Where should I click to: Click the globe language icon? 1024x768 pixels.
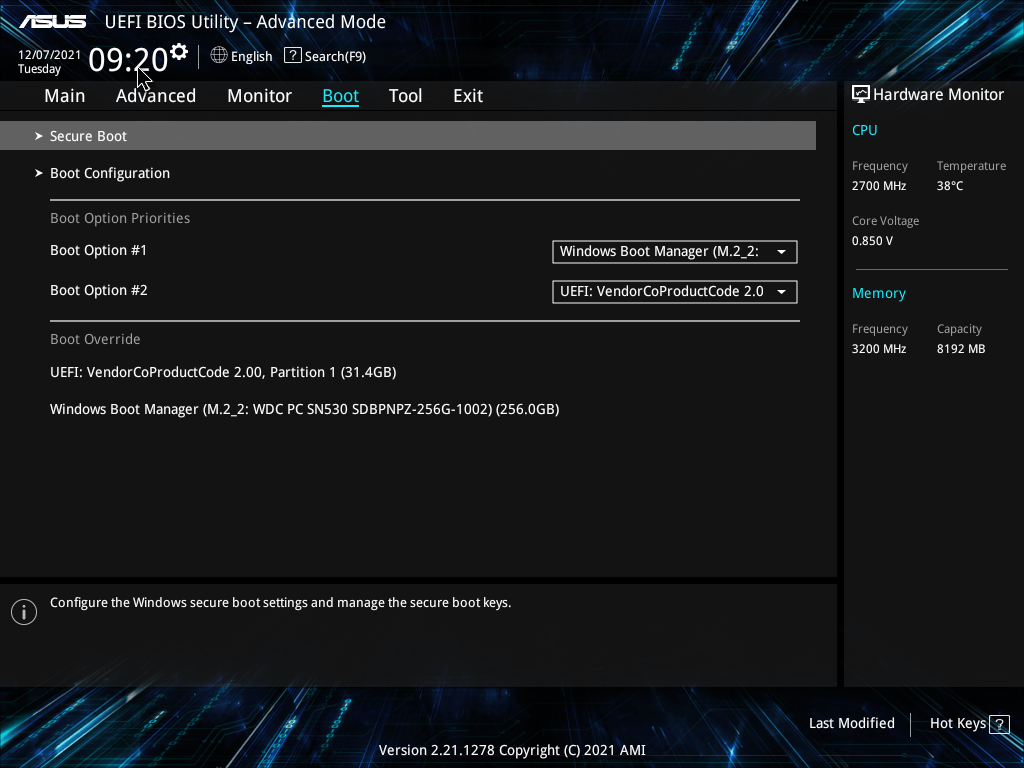point(219,56)
